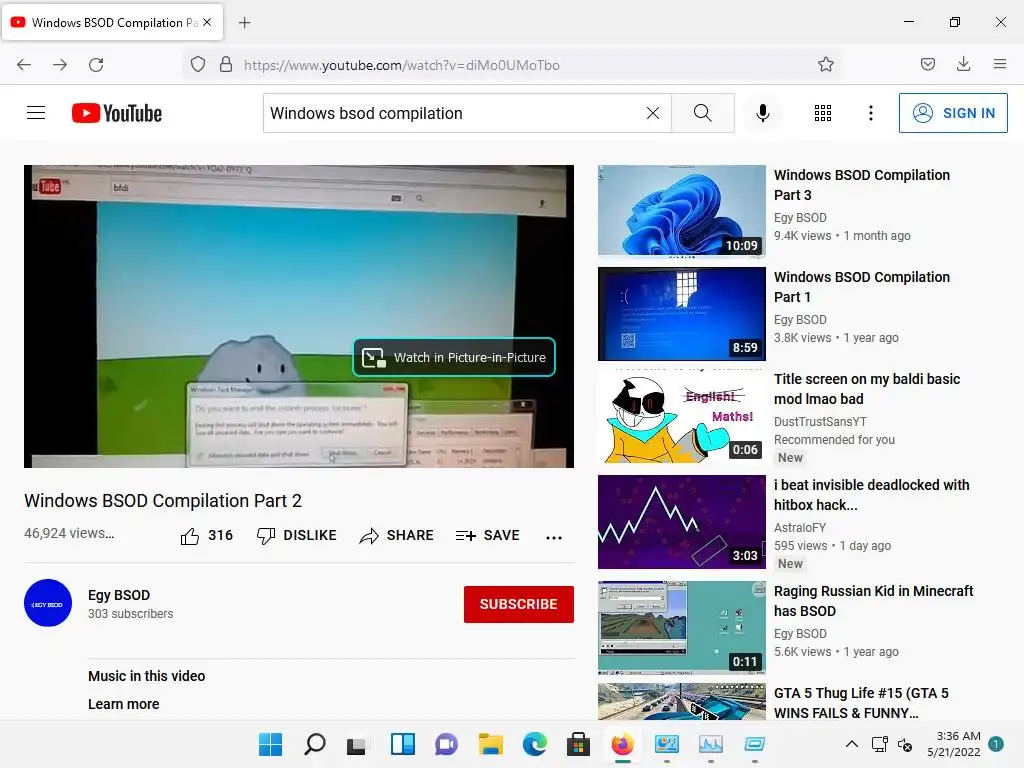Open the Firefox application menu

pos(999,64)
